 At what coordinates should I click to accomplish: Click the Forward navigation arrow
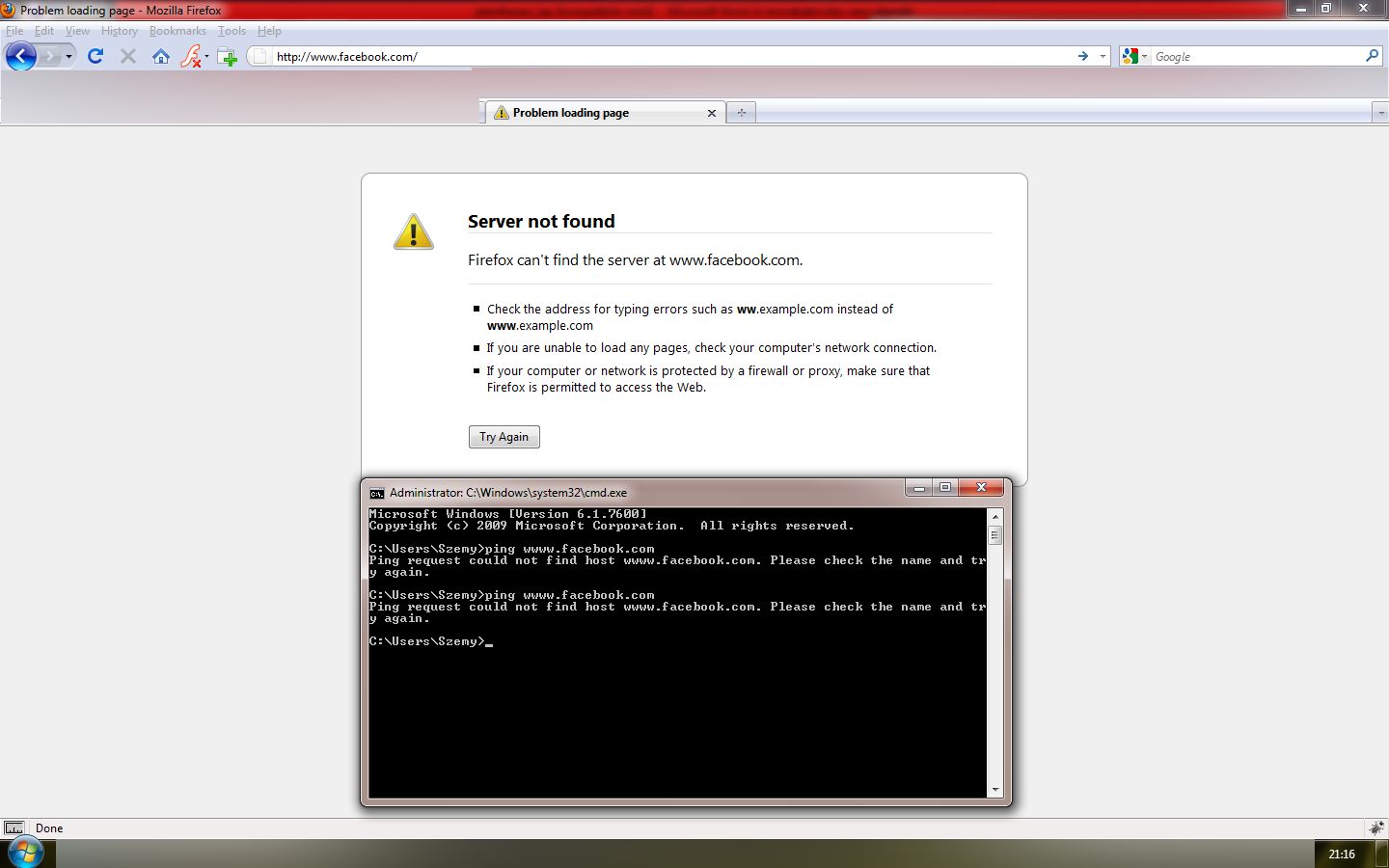(x=49, y=56)
